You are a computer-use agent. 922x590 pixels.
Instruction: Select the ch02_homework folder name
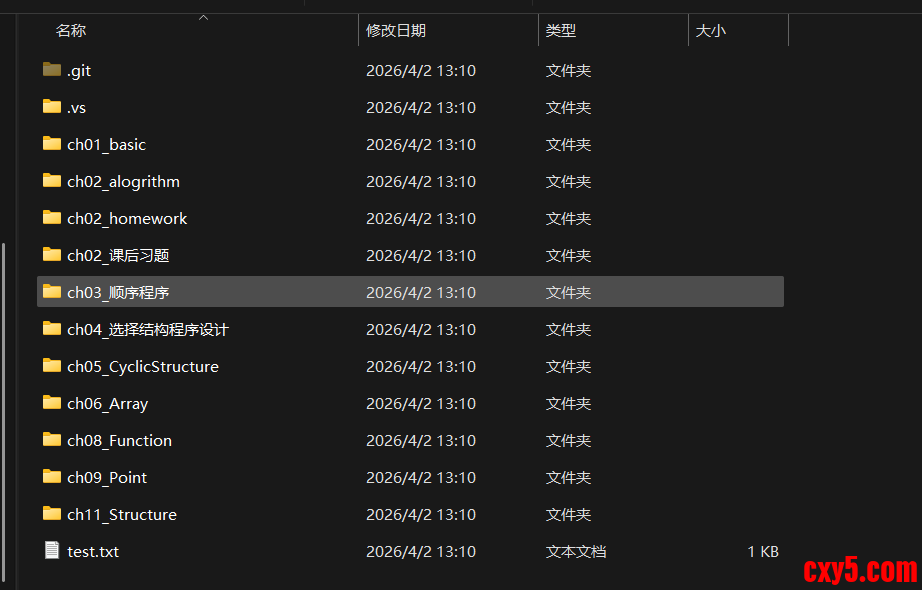[x=127, y=218]
